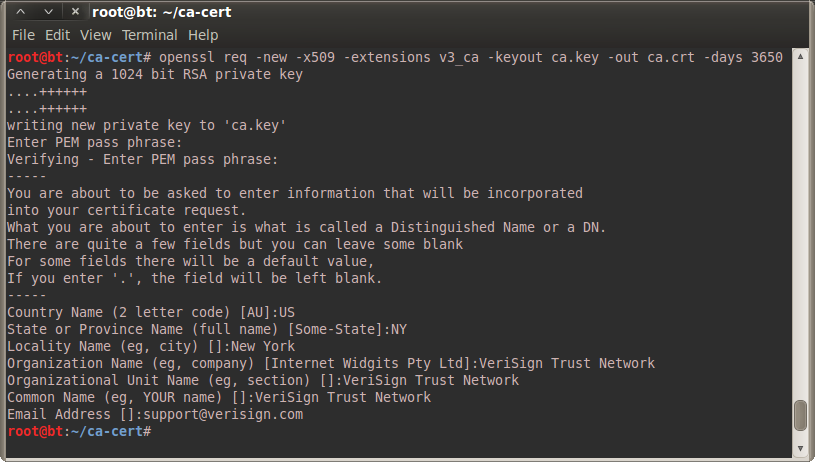Click the vertical scrollbar thumb

point(800,416)
